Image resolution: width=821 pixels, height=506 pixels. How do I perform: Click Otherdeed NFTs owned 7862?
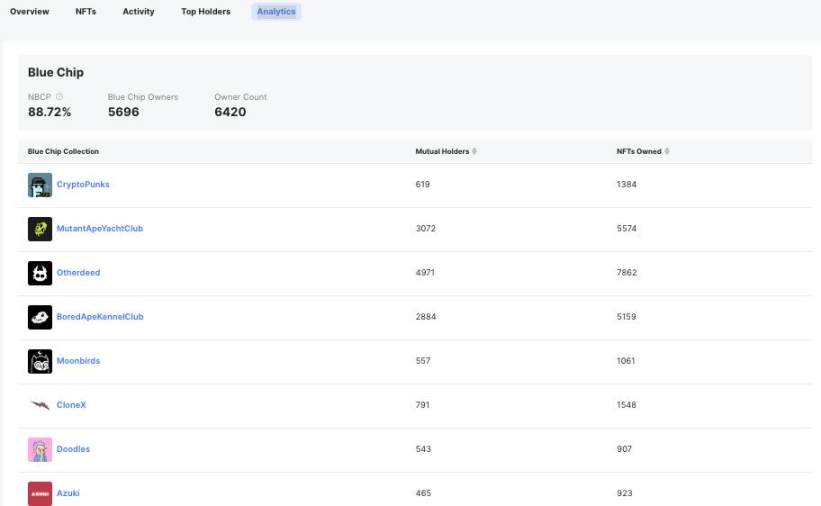pos(627,272)
